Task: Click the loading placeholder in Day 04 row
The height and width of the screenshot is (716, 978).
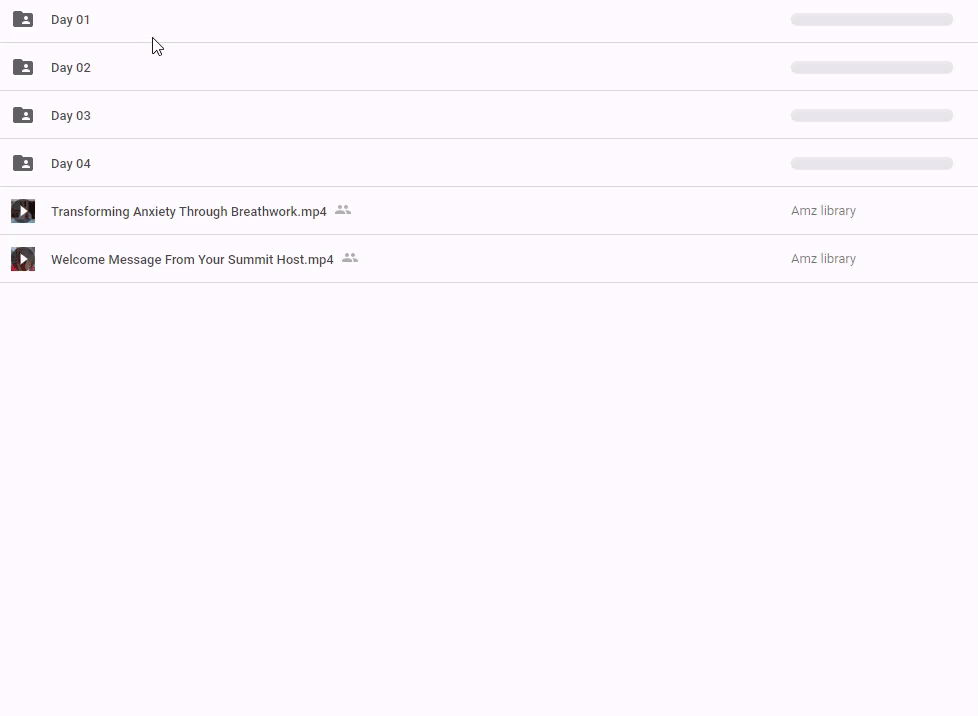Action: 871,164
